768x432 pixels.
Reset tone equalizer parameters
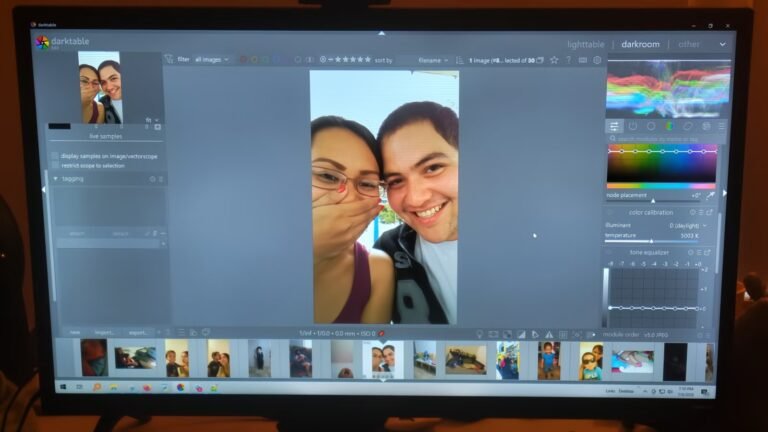coord(691,253)
